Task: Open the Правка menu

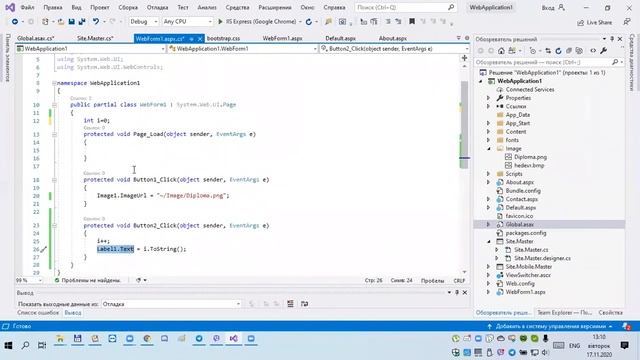Action: point(53,7)
